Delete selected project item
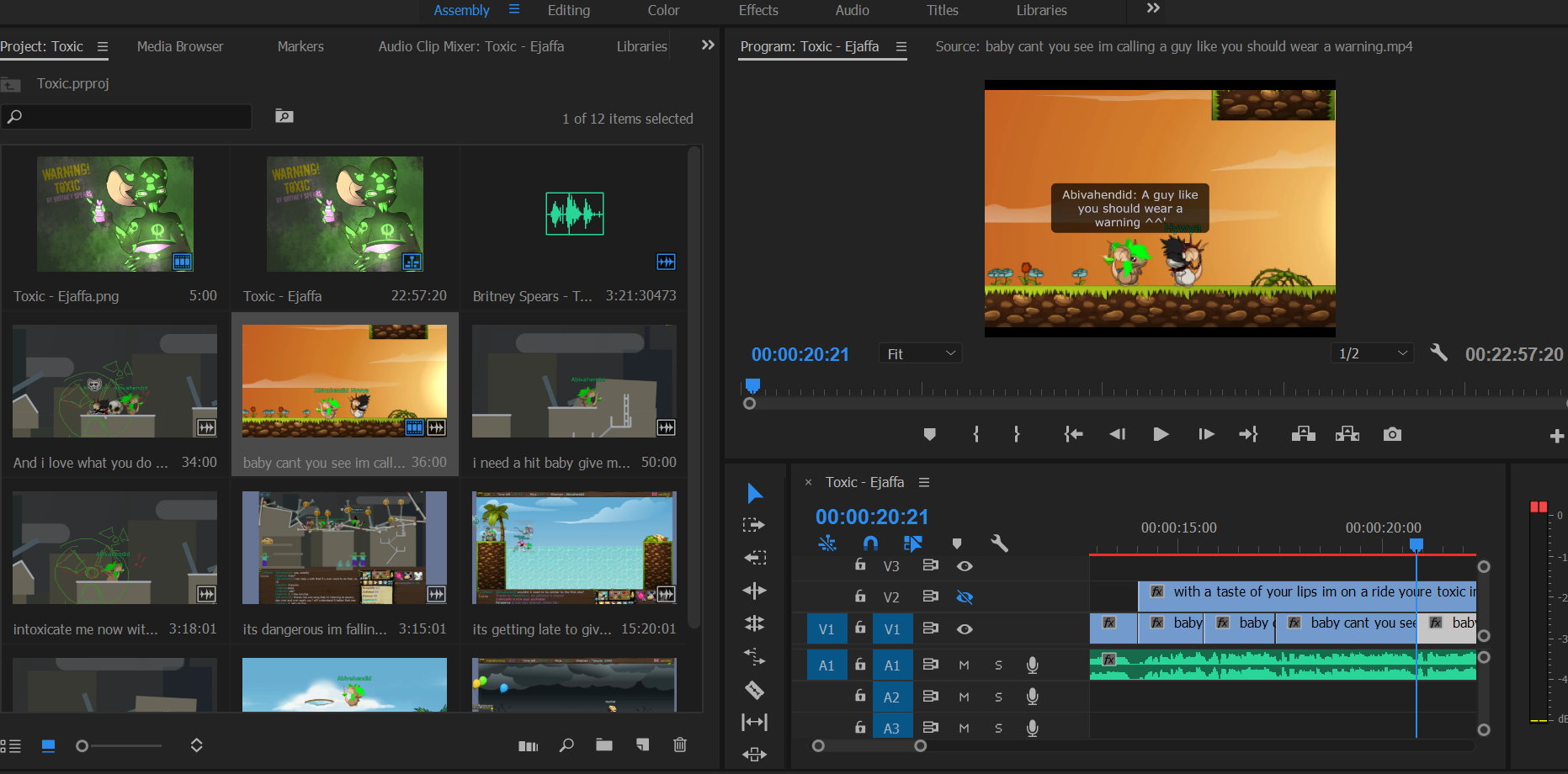 tap(680, 745)
